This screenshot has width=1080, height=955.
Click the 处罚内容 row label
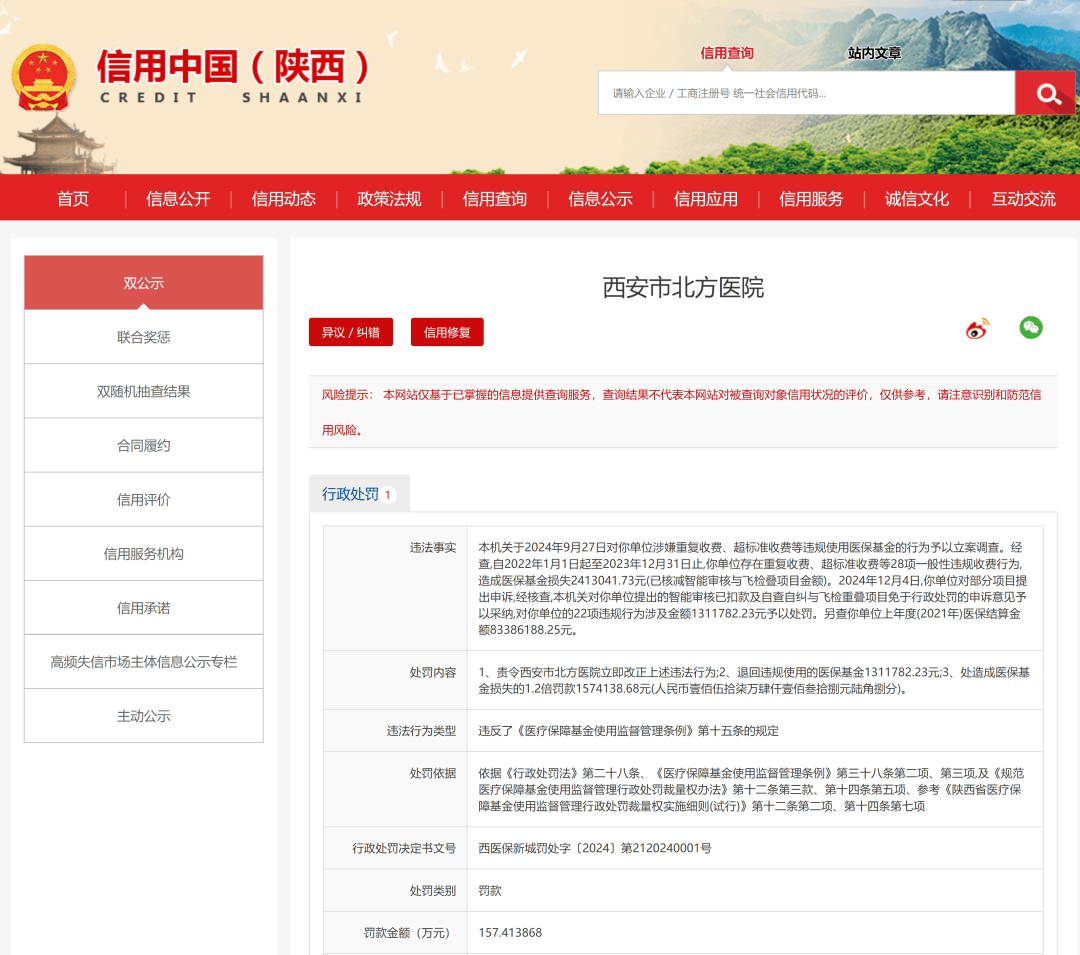[433, 673]
